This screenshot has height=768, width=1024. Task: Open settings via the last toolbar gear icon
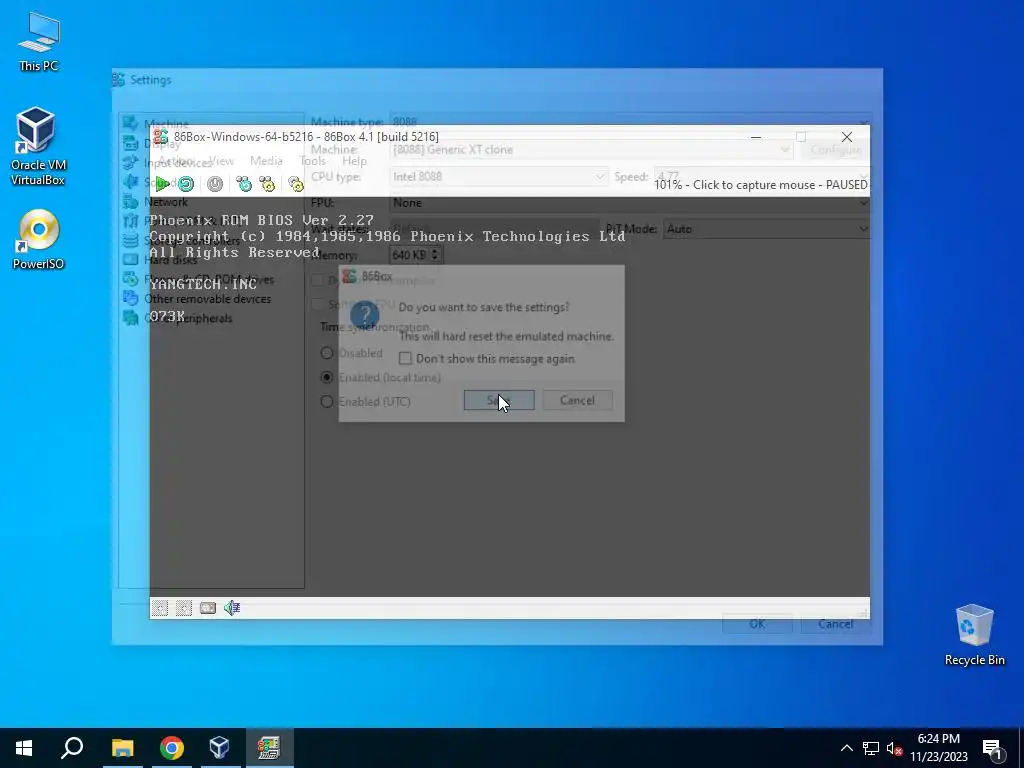(296, 185)
